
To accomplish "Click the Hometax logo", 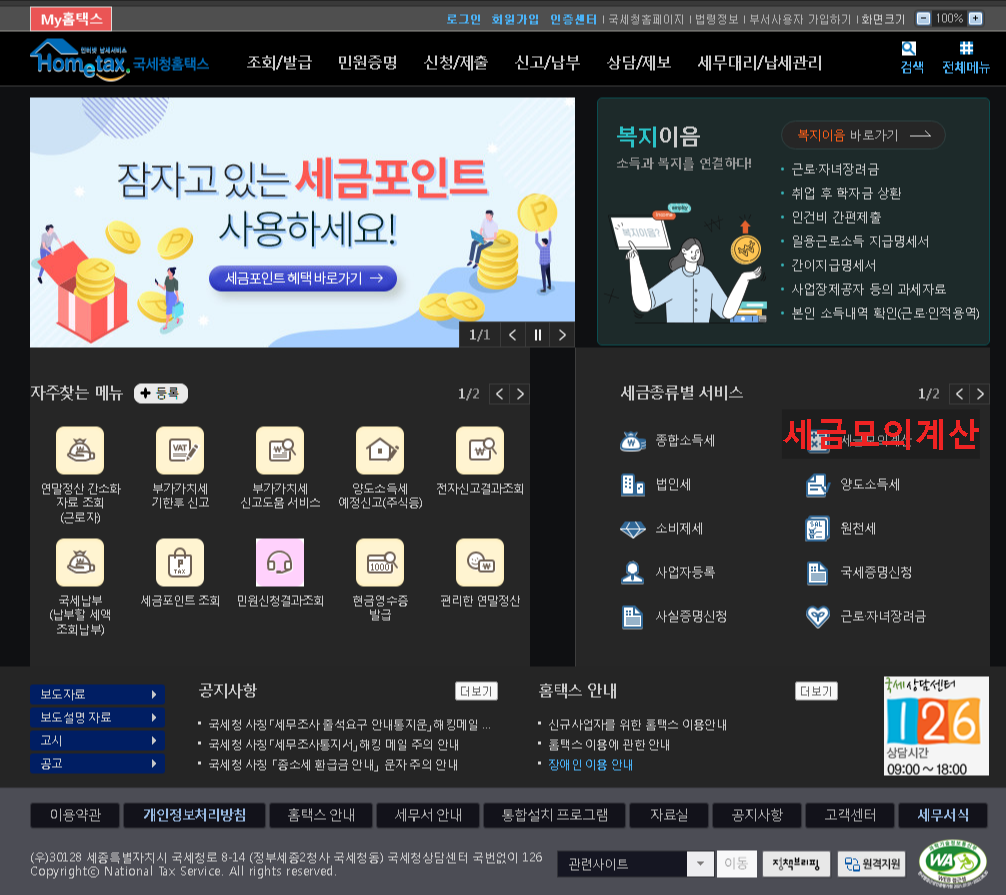I will (120, 60).
